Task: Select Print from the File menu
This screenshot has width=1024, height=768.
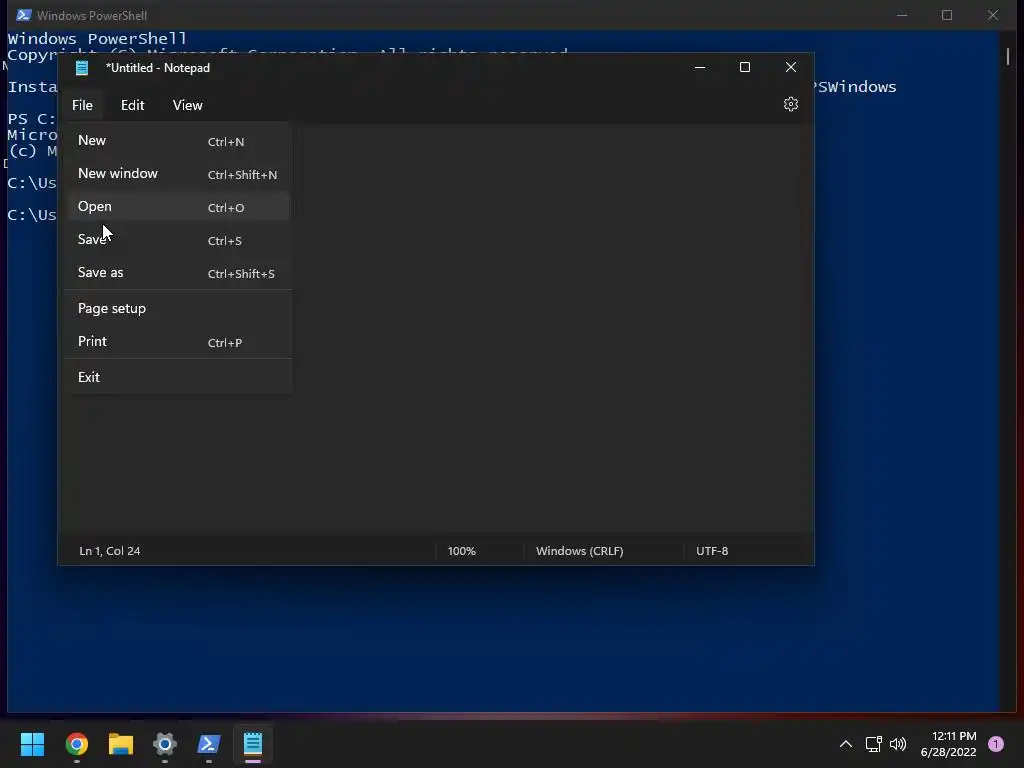Action: pyautogui.click(x=178, y=342)
